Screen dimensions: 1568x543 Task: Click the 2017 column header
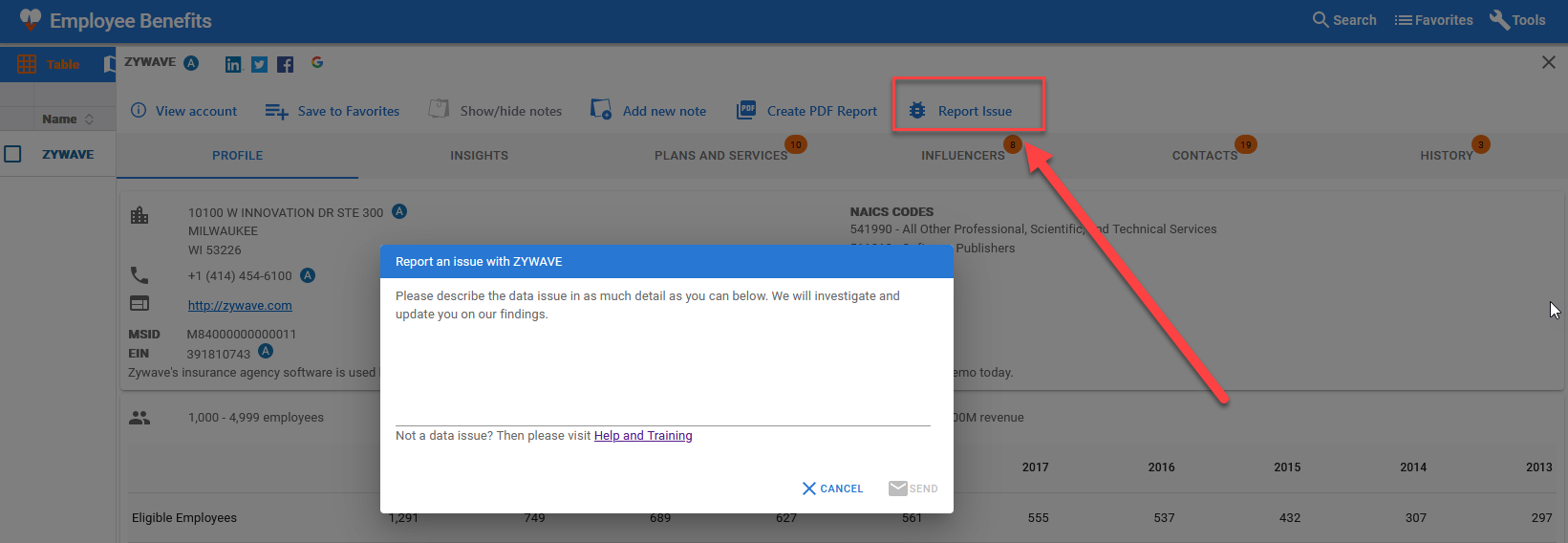1036,467
